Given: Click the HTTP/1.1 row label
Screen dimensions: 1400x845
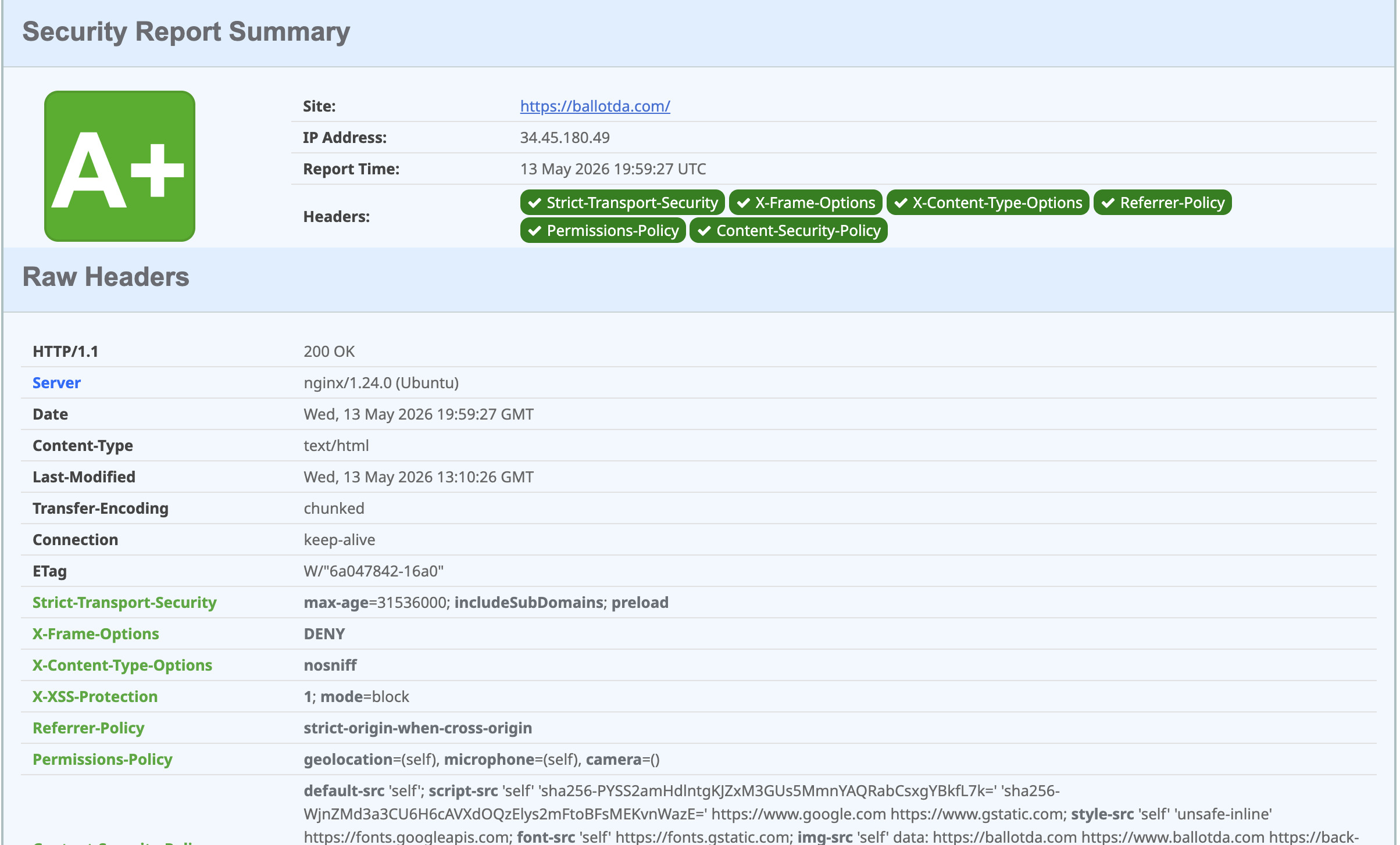Looking at the screenshot, I should pos(65,352).
